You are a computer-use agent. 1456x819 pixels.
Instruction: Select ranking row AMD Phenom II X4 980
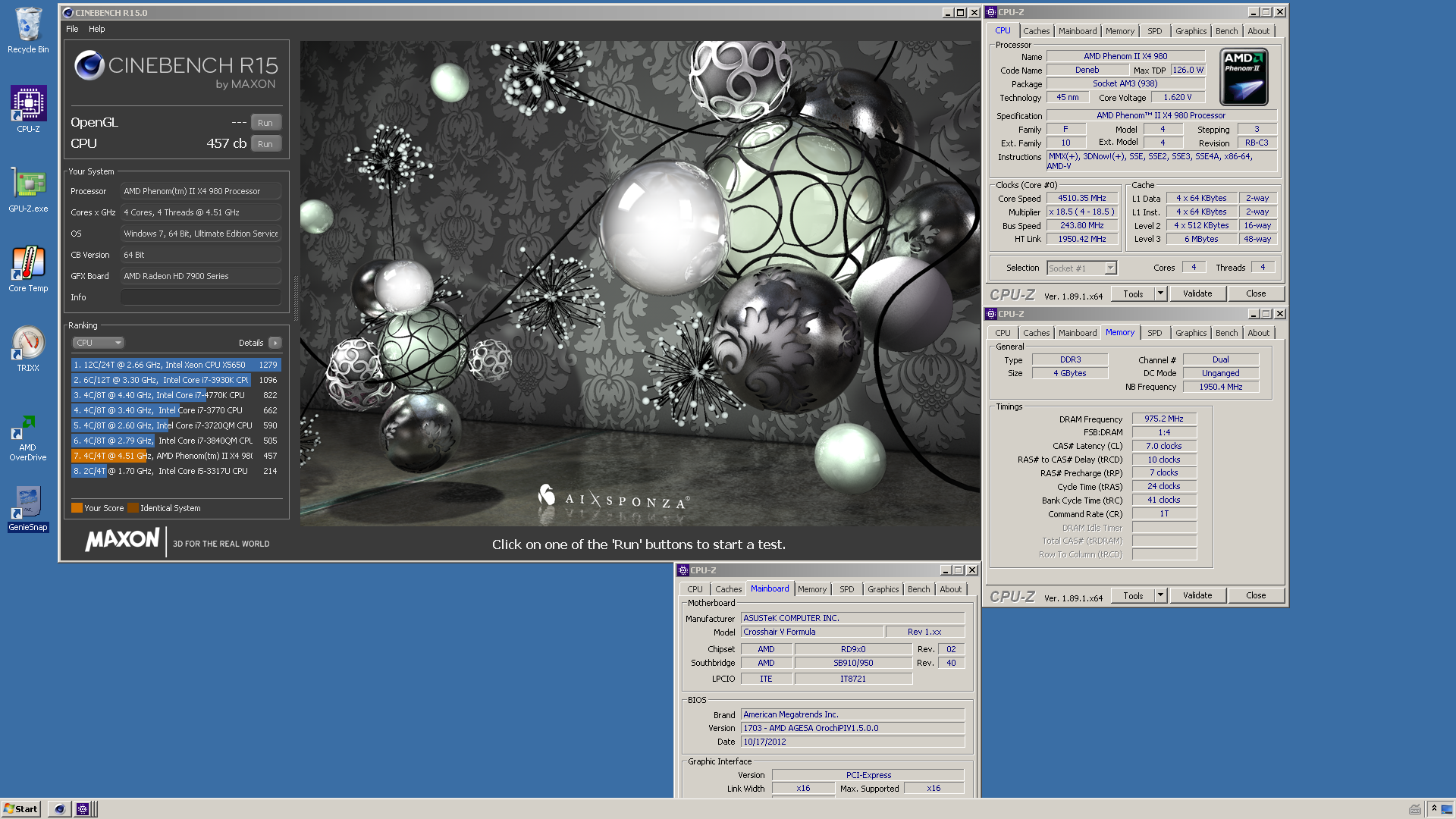[176, 456]
